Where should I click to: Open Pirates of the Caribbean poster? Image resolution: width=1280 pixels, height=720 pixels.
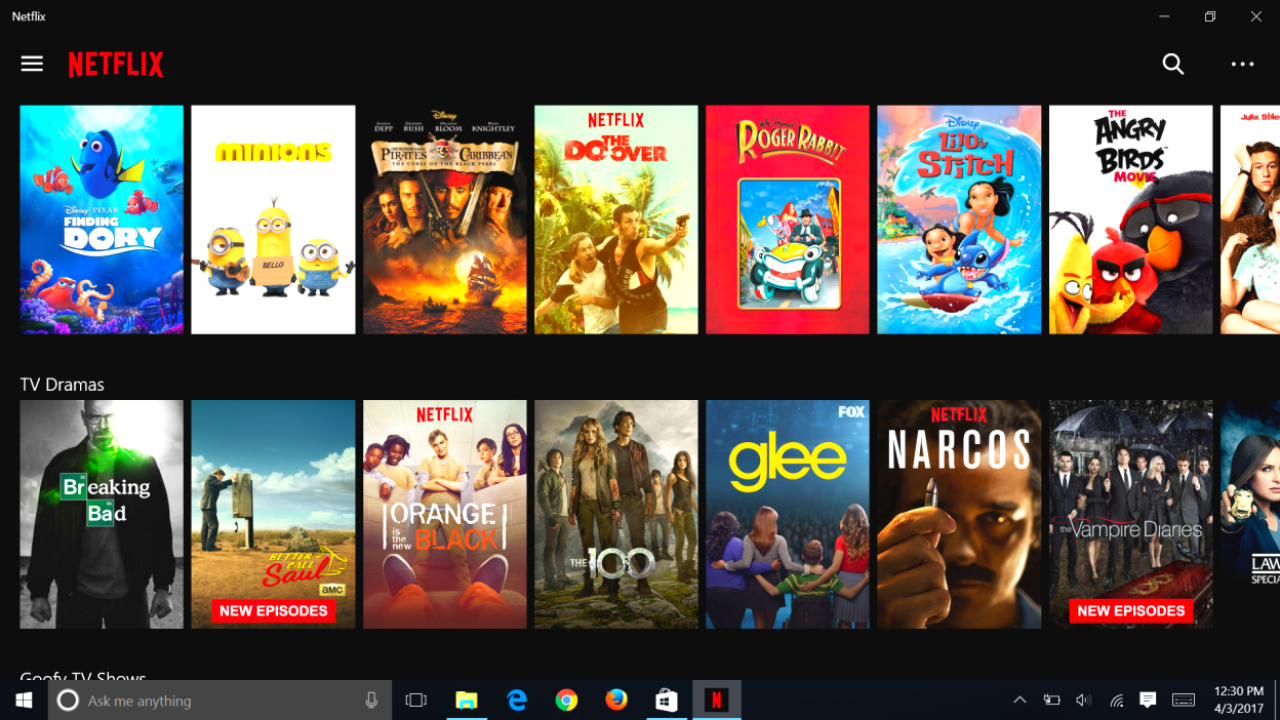(445, 220)
